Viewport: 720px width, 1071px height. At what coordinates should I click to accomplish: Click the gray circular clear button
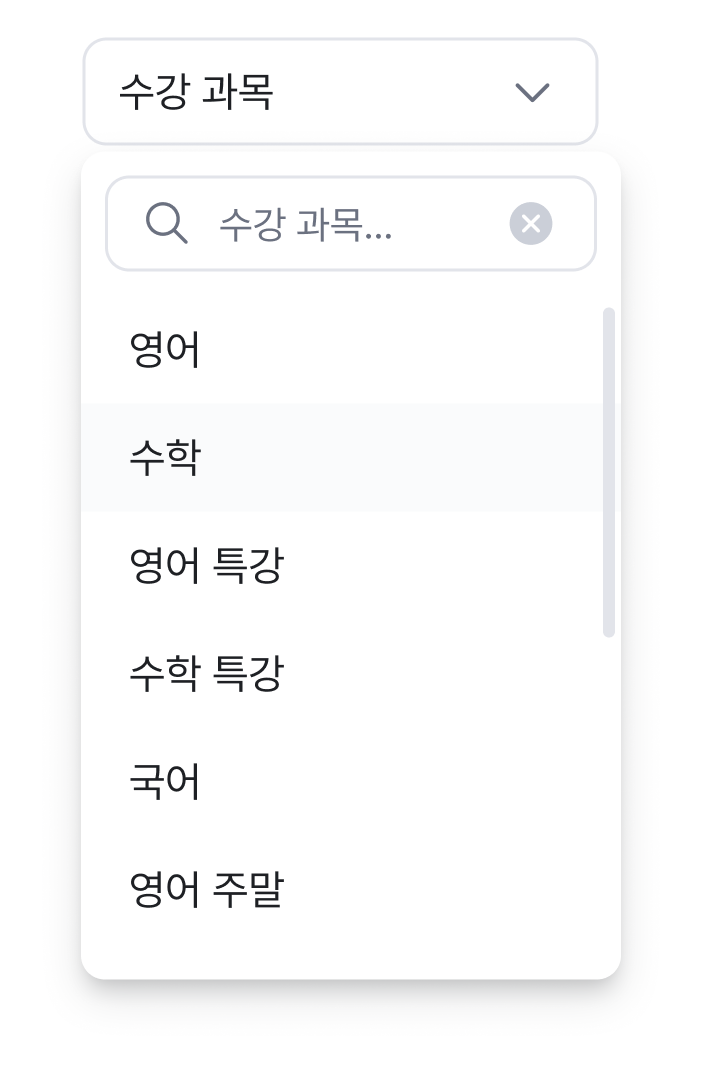(531, 223)
